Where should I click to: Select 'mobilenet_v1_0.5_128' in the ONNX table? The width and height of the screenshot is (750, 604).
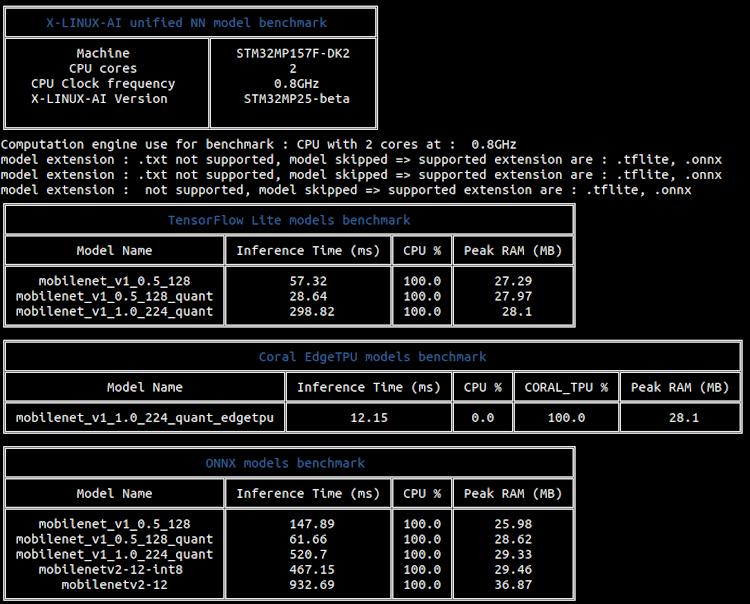point(114,524)
